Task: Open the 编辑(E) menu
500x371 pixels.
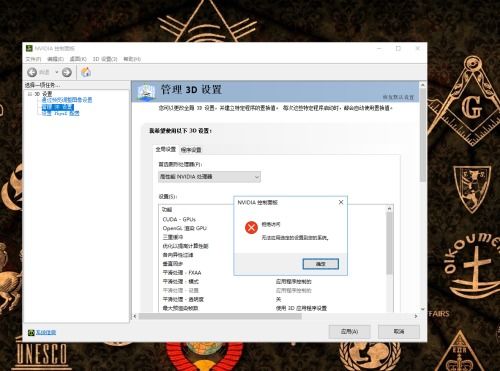Action: [55, 59]
